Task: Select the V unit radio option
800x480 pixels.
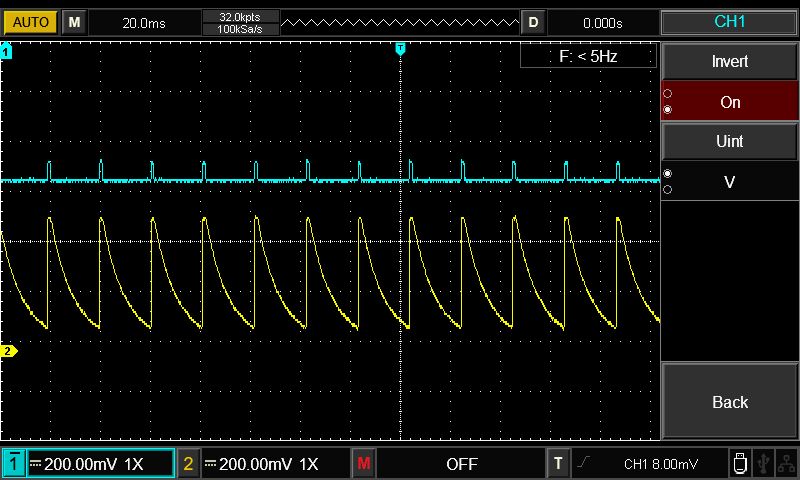Action: (730, 182)
